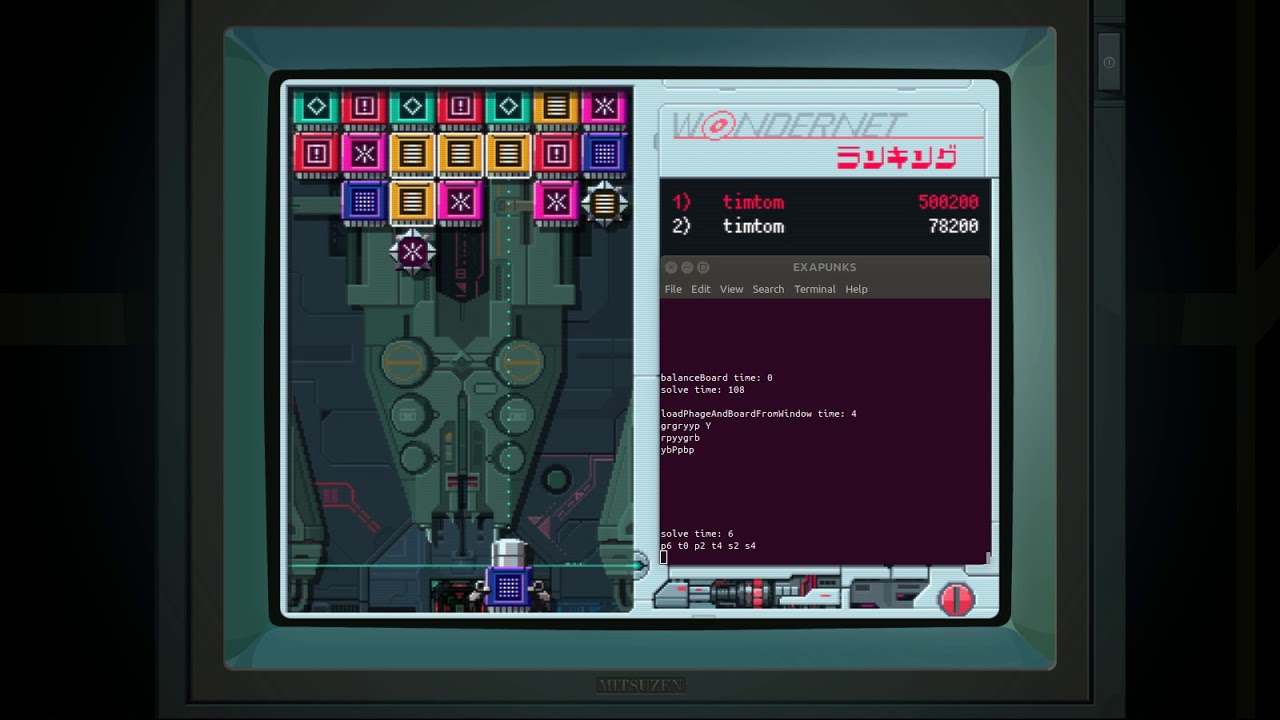This screenshot has height=720, width=1280.
Task: Open the Edit menu in terminal
Action: pos(701,289)
